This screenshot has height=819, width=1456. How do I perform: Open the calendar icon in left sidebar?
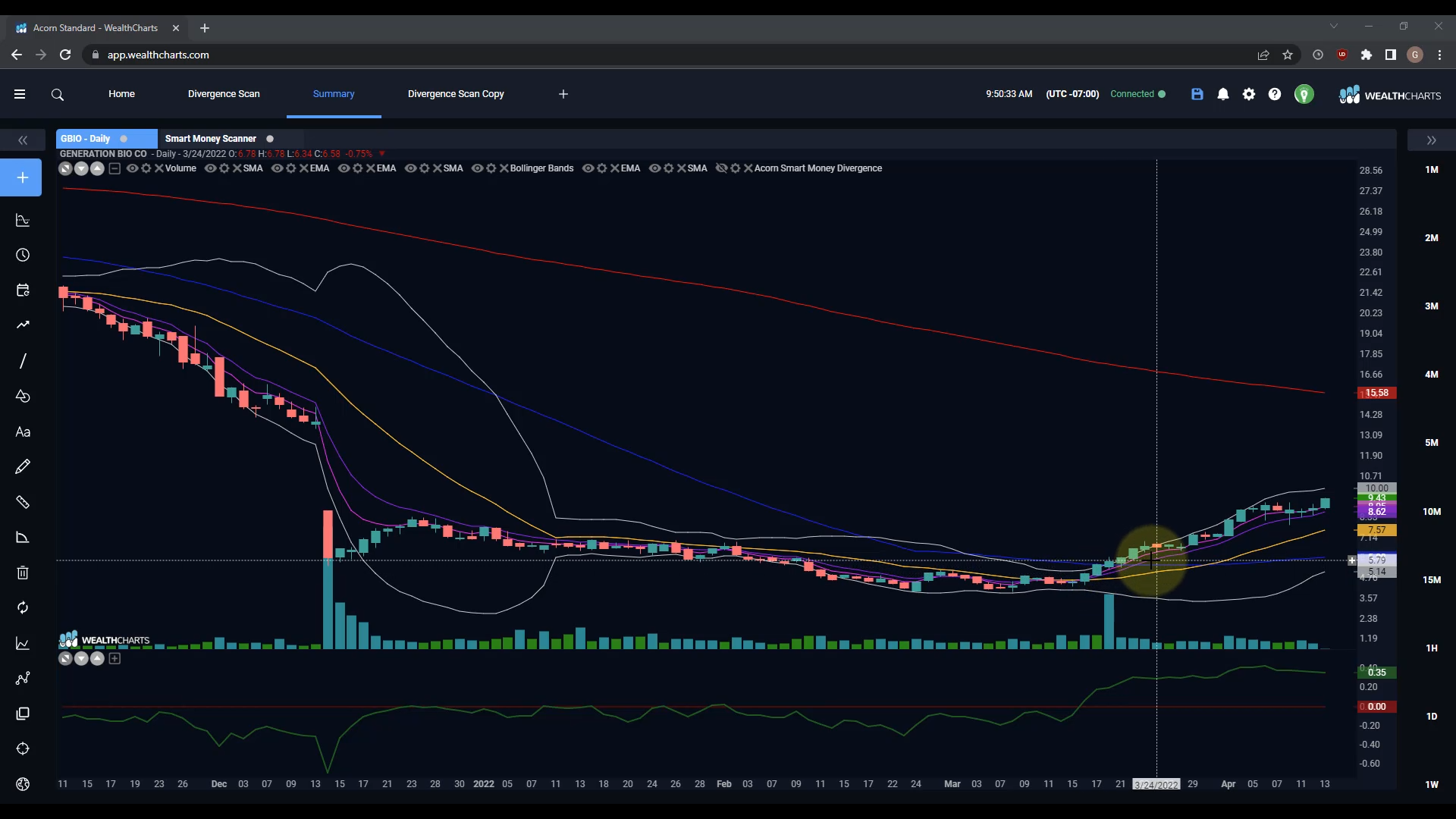[23, 290]
